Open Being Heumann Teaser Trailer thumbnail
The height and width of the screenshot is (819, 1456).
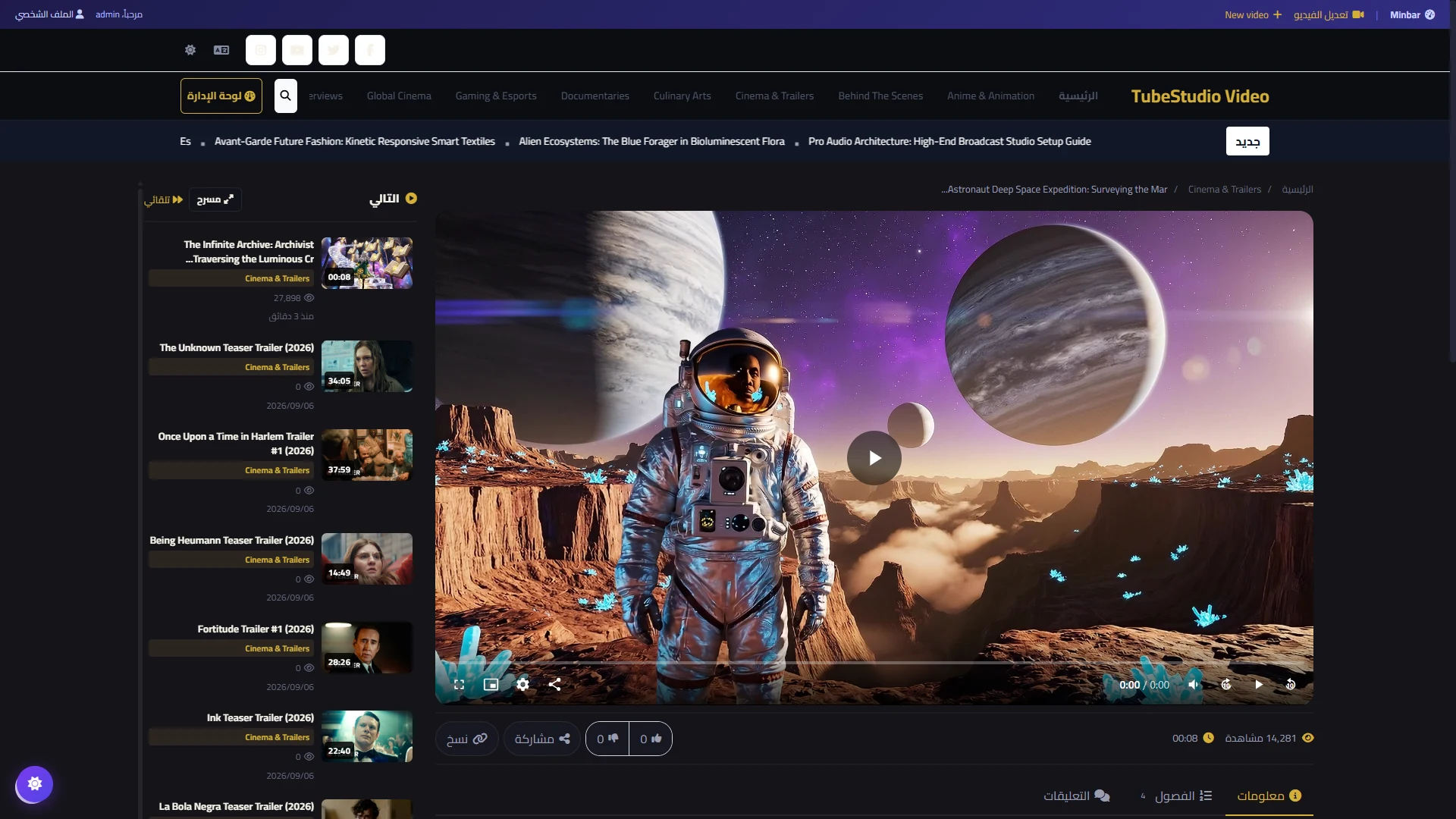pyautogui.click(x=367, y=559)
